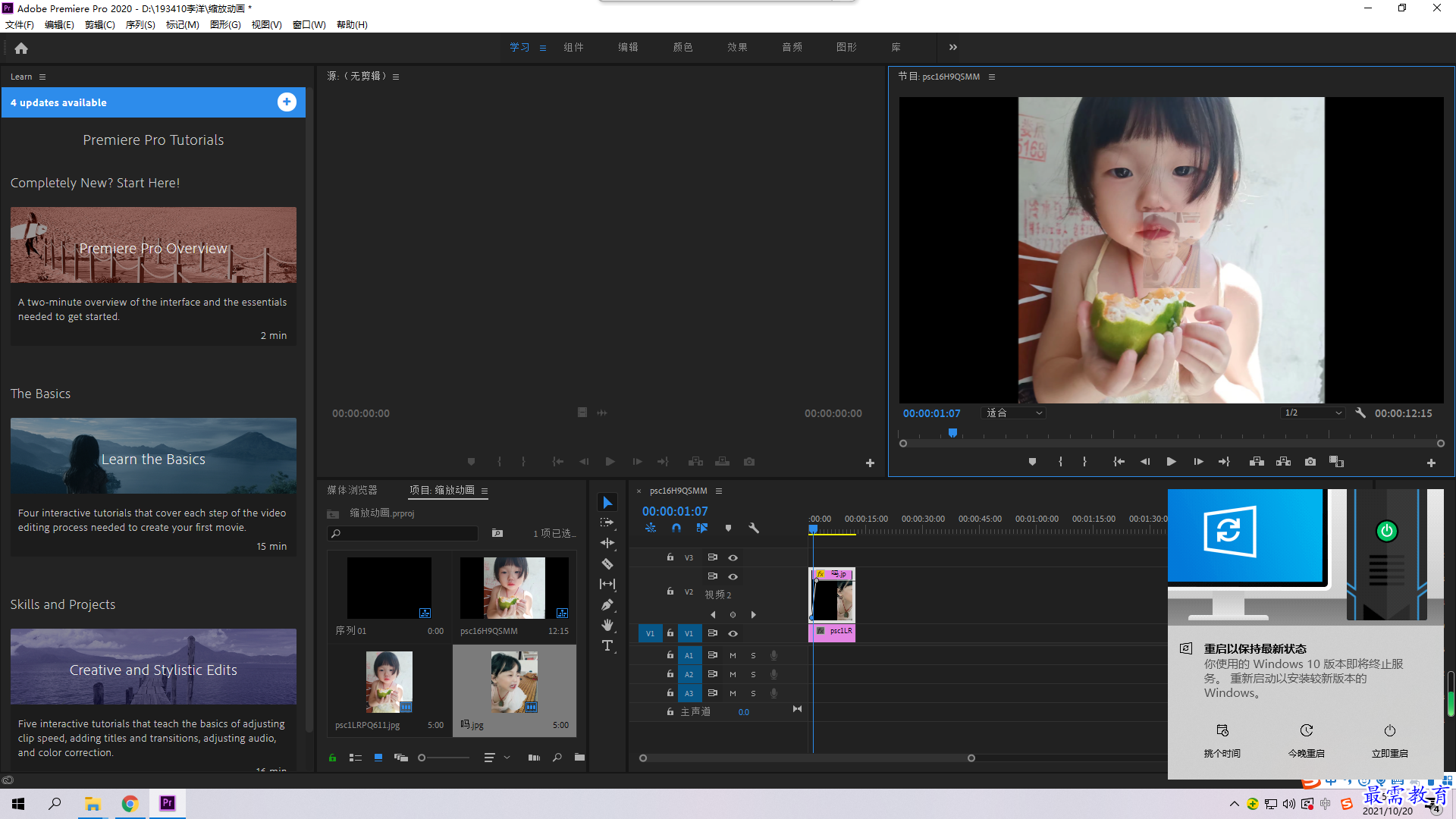The image size is (1456, 819).
Task: Add marker in the timeline panel
Action: pos(728,528)
